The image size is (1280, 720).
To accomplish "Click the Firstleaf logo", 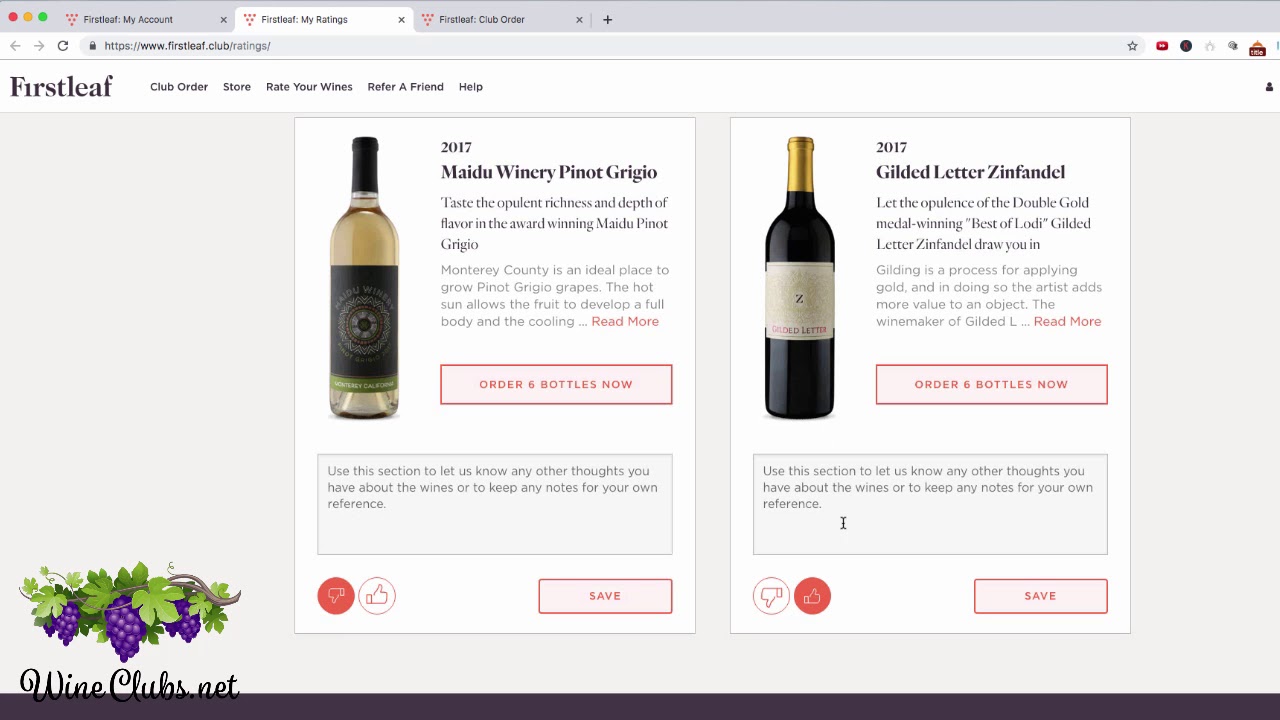I will coord(61,87).
